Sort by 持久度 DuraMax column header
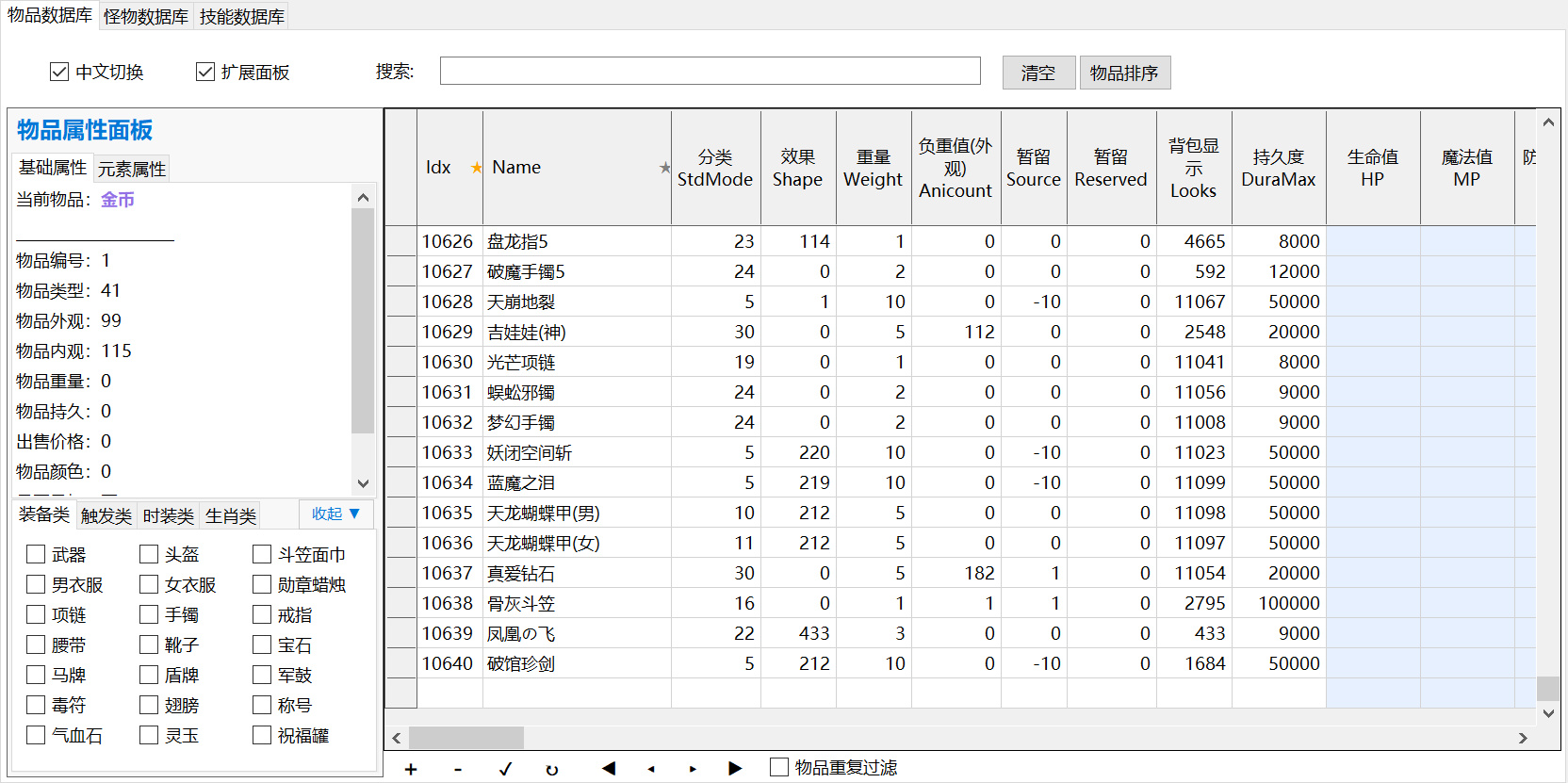This screenshot has height=783, width=1568. 1279,168
